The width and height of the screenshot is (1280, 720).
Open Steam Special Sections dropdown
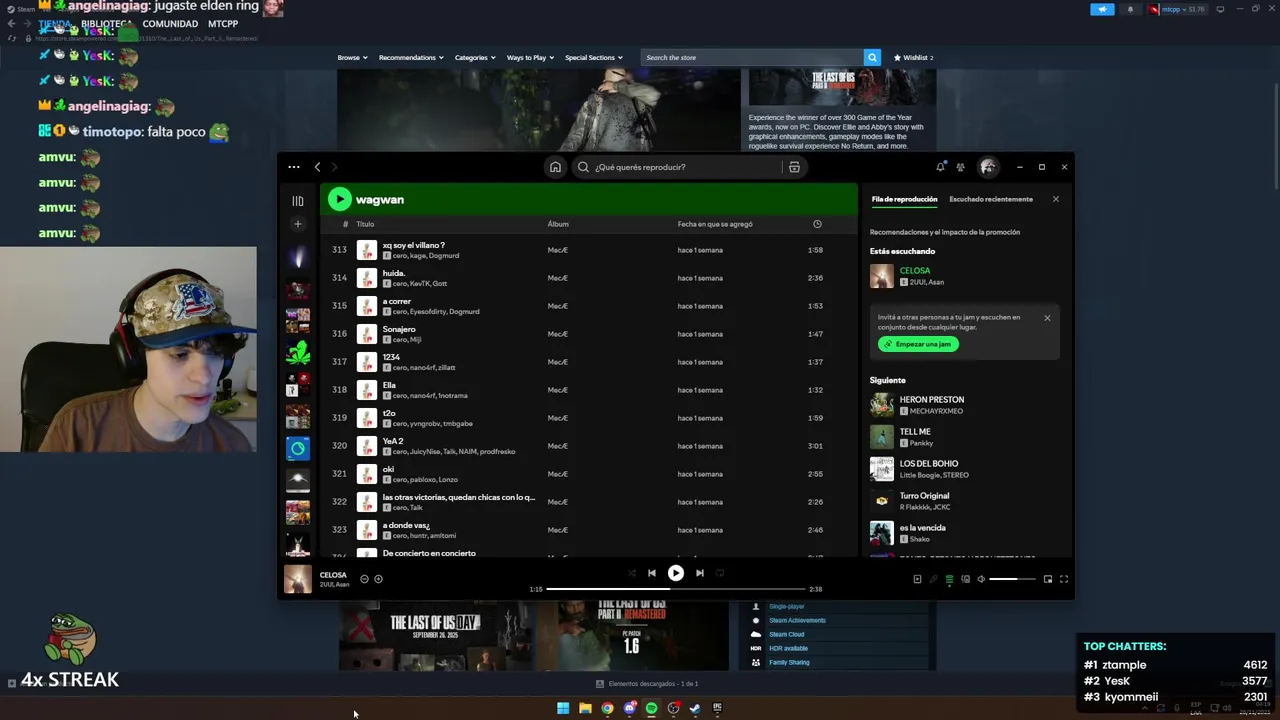point(594,57)
